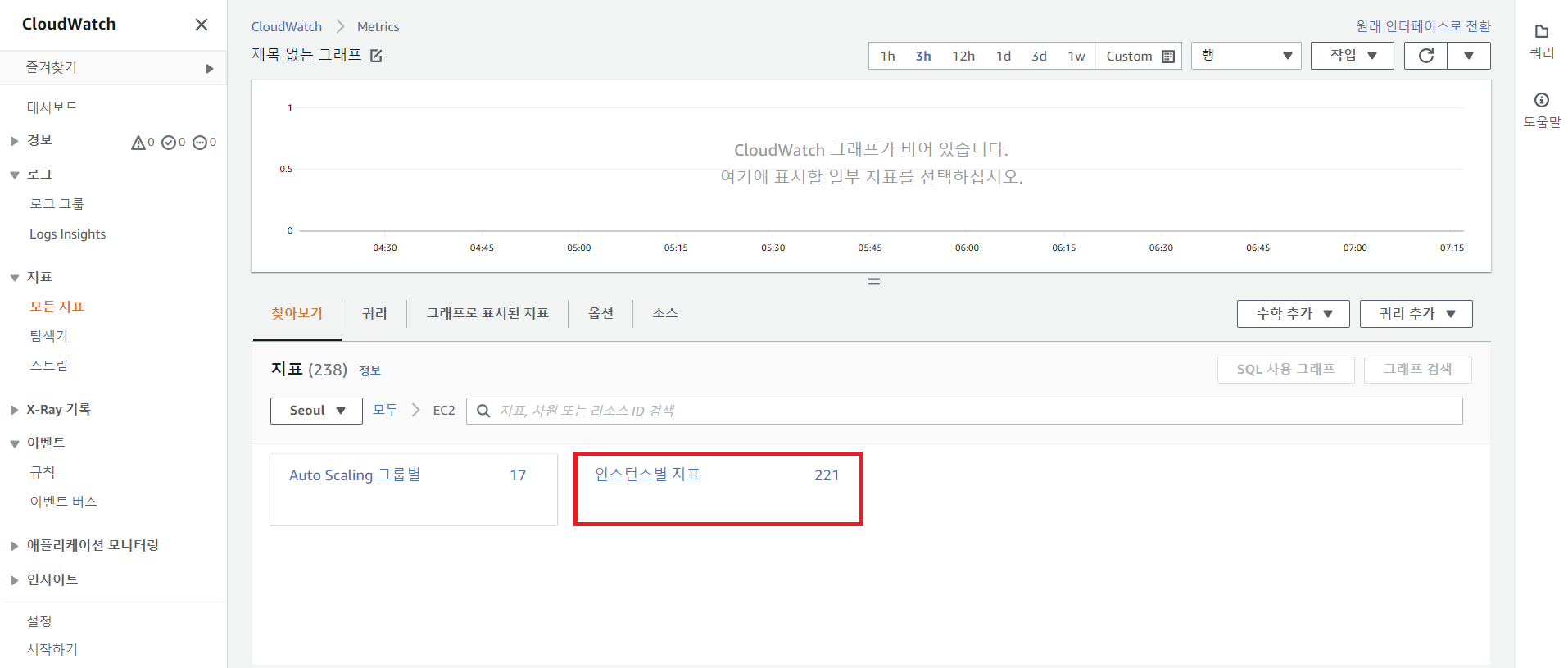Open Logs Insights in sidebar
1568x668 pixels.
click(68, 234)
